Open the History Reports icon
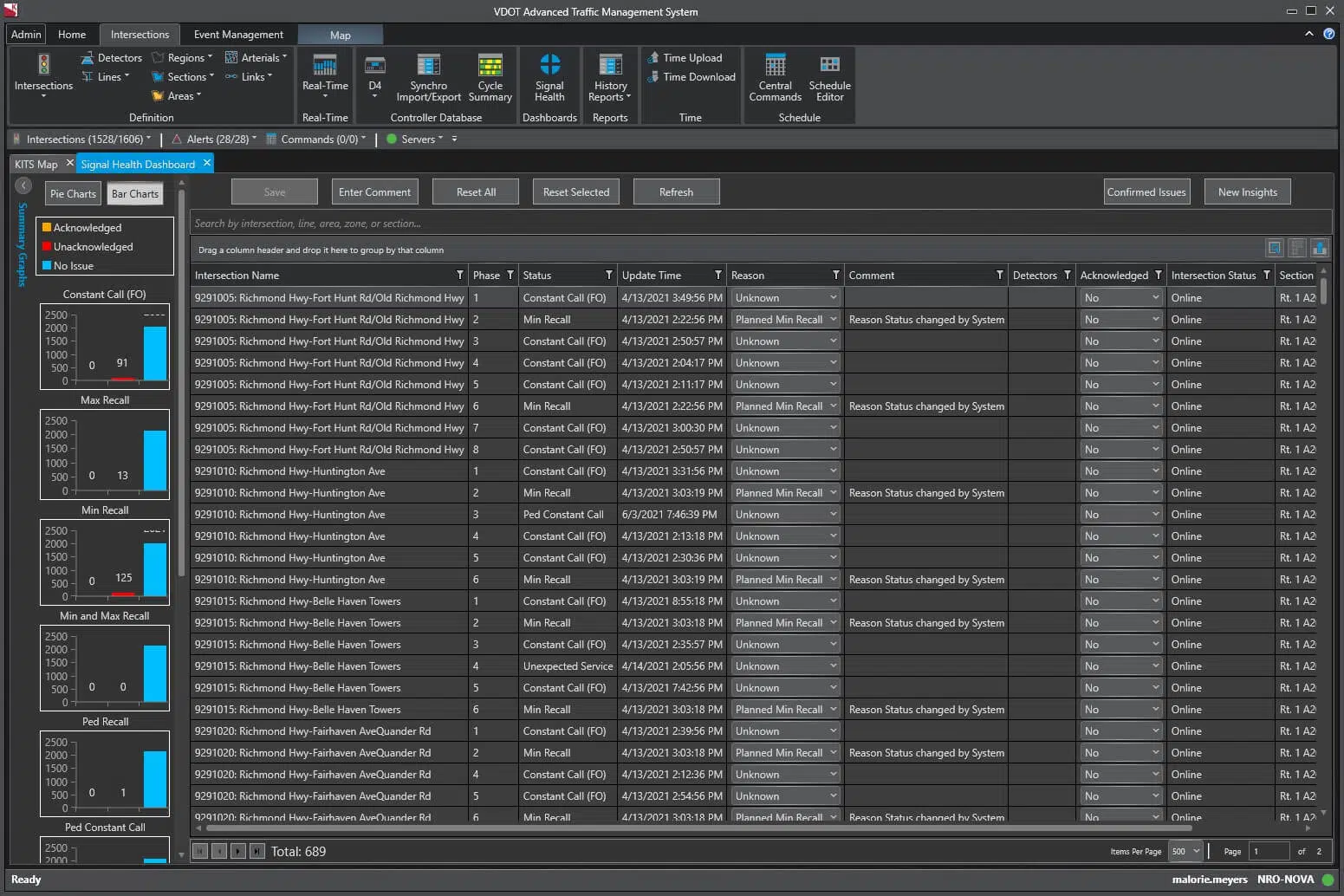The height and width of the screenshot is (896, 1344). [610, 66]
